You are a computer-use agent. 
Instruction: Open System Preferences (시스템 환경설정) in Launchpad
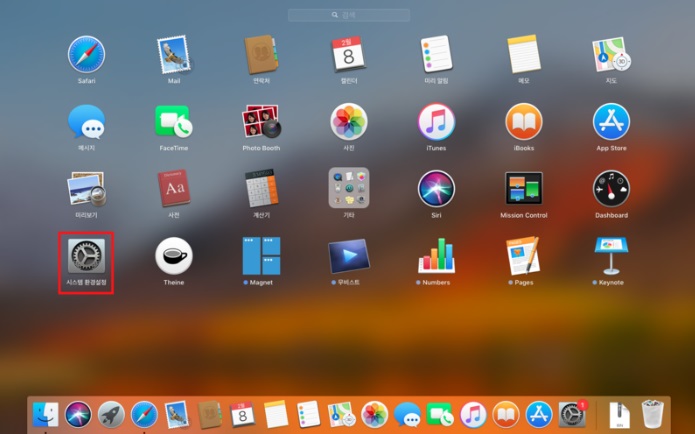click(86, 256)
